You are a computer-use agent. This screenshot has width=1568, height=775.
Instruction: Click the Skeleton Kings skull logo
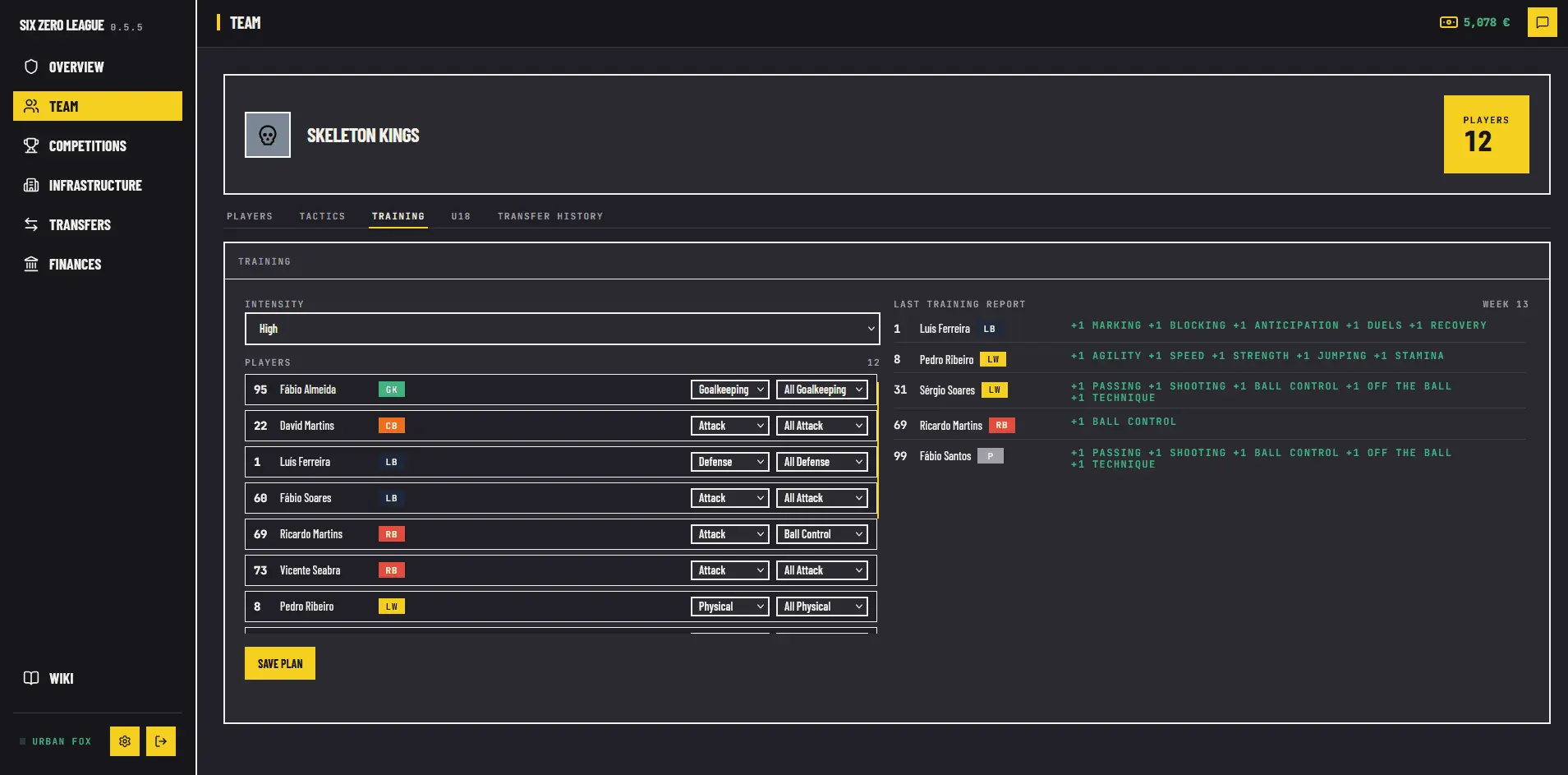(x=268, y=135)
